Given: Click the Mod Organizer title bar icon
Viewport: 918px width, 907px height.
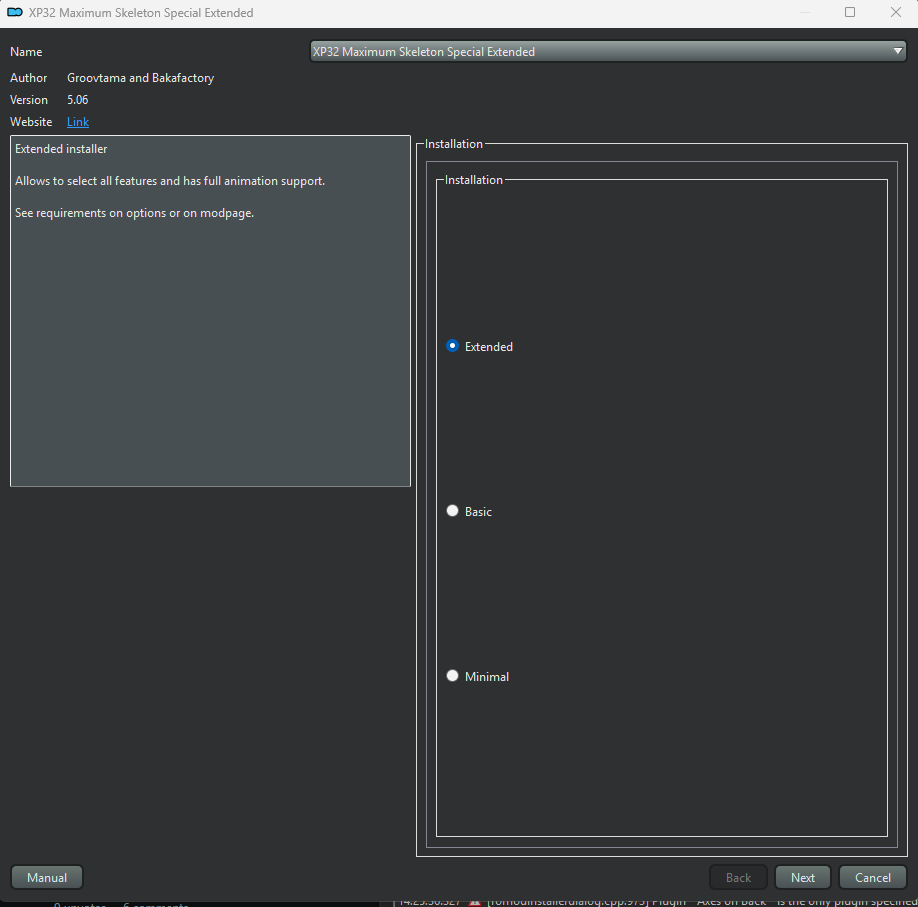Looking at the screenshot, I should point(15,12).
